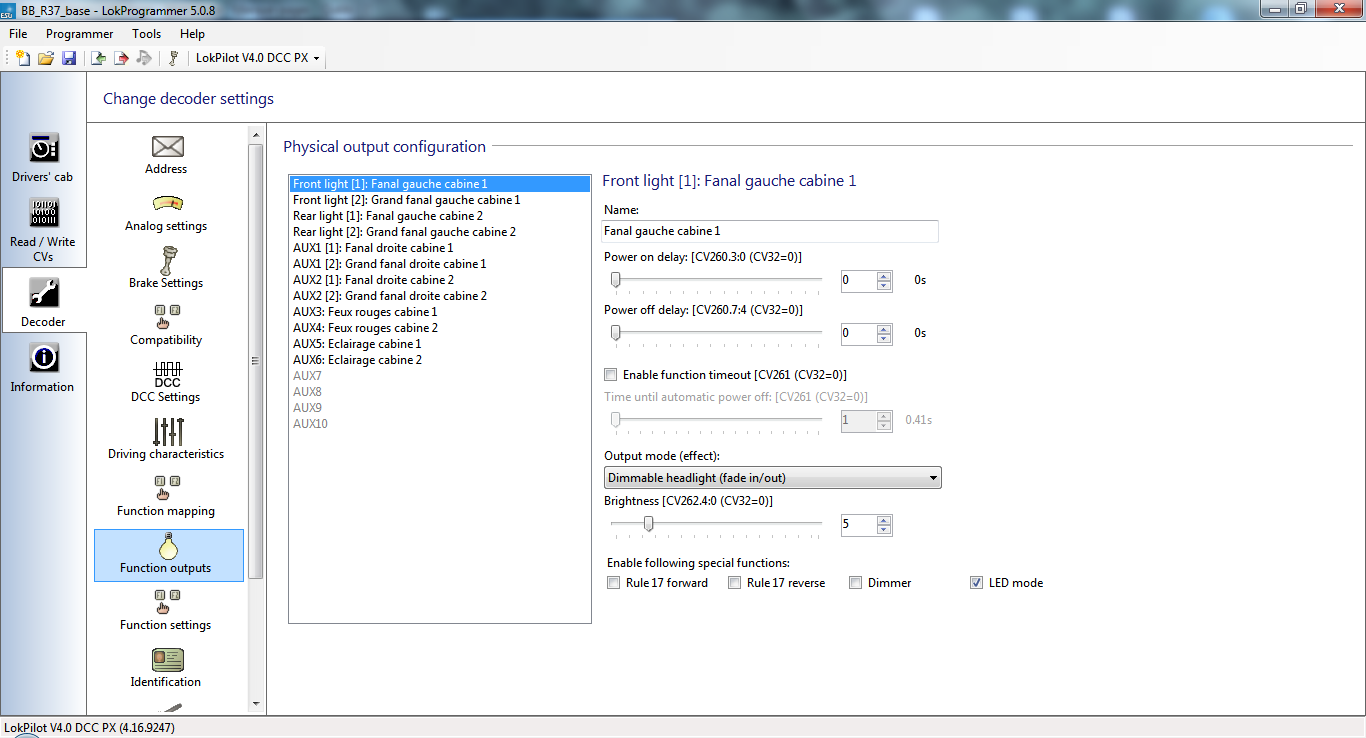Toggle the Dimmer checkbox

click(x=856, y=583)
